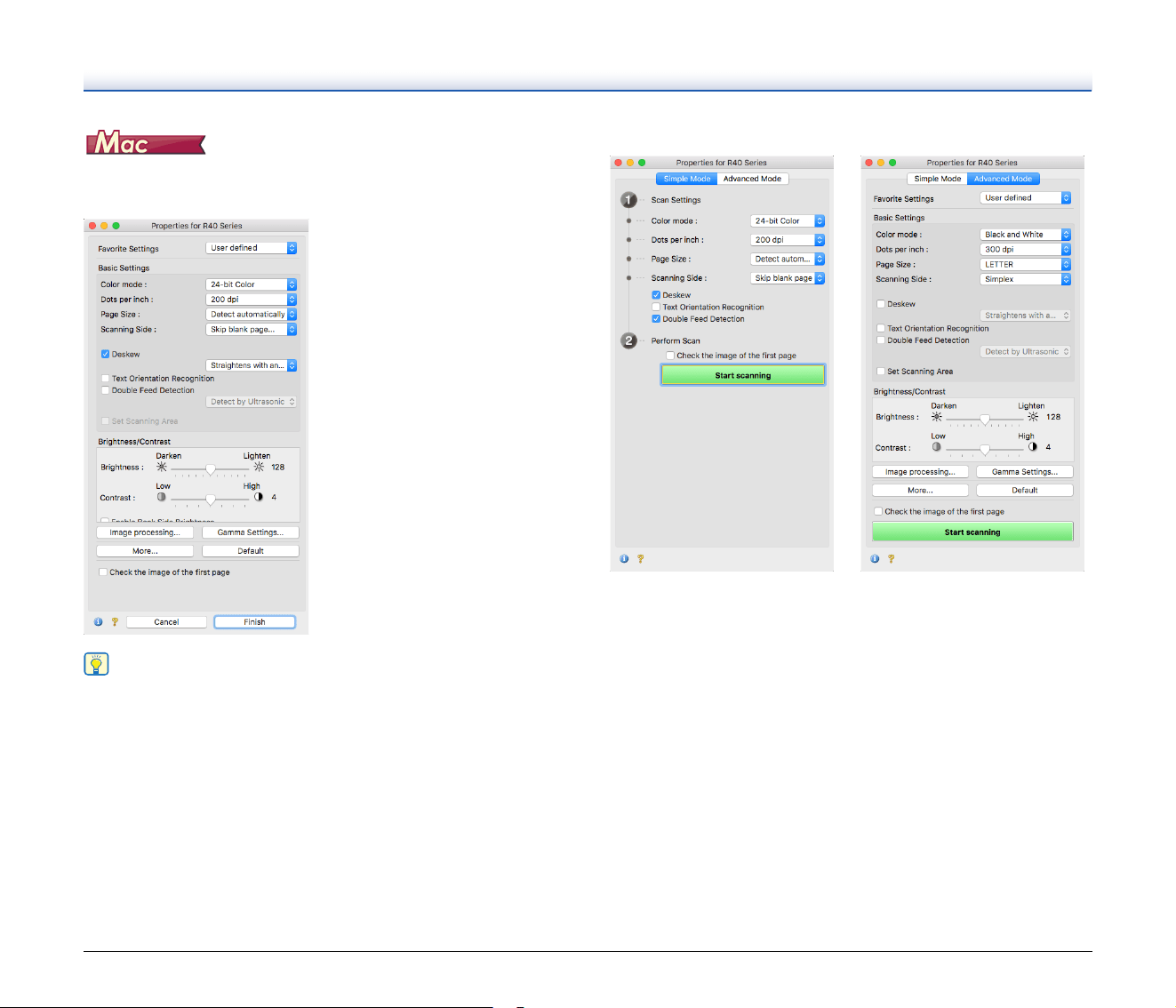Uncheck Deskew in the dialog with the Finish button
Viewport: 1176px width, 1008px height.
coord(105,354)
